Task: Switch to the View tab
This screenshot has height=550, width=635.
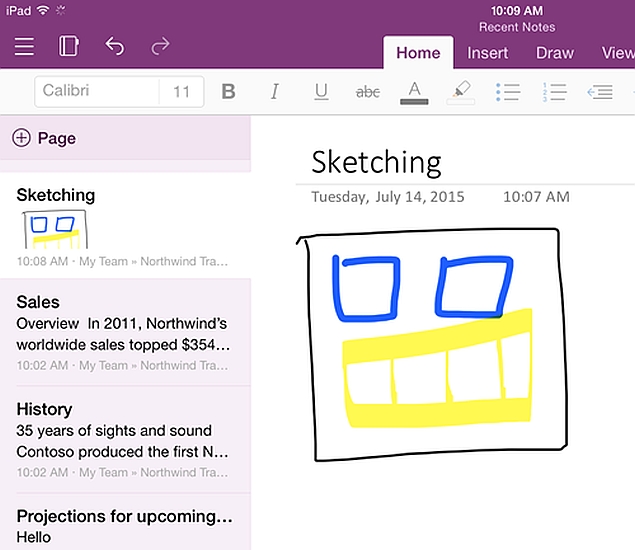Action: [x=618, y=53]
